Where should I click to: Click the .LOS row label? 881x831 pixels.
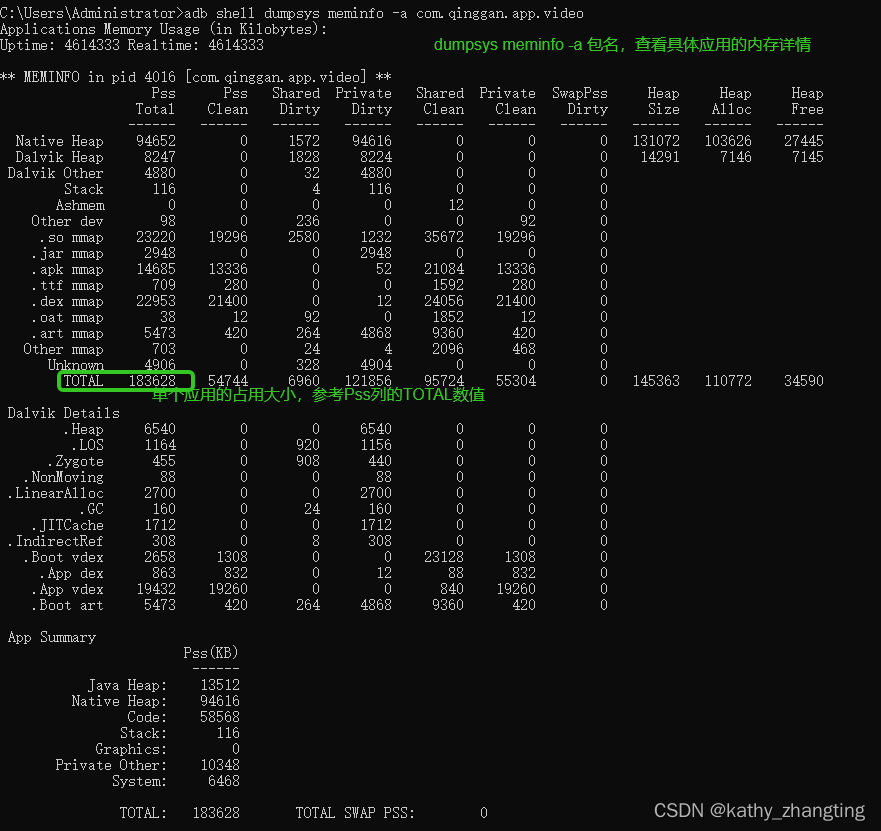88,446
